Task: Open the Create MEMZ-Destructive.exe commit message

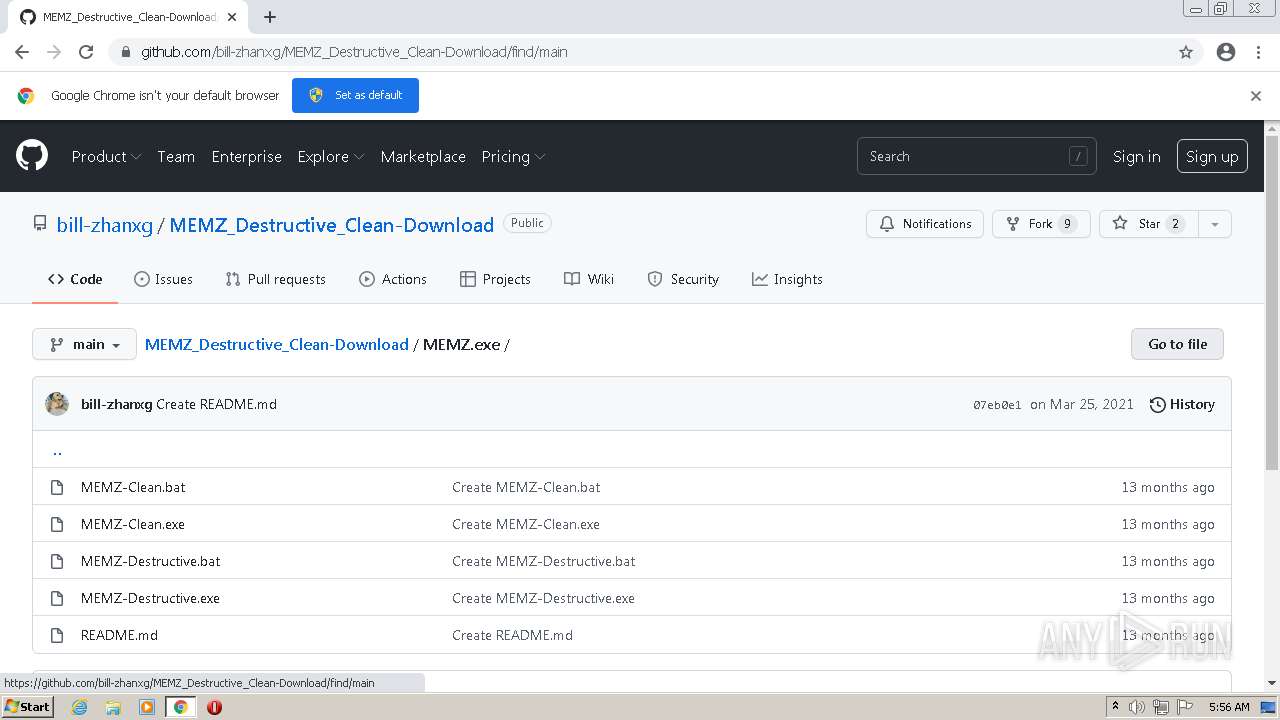Action: 543,598
